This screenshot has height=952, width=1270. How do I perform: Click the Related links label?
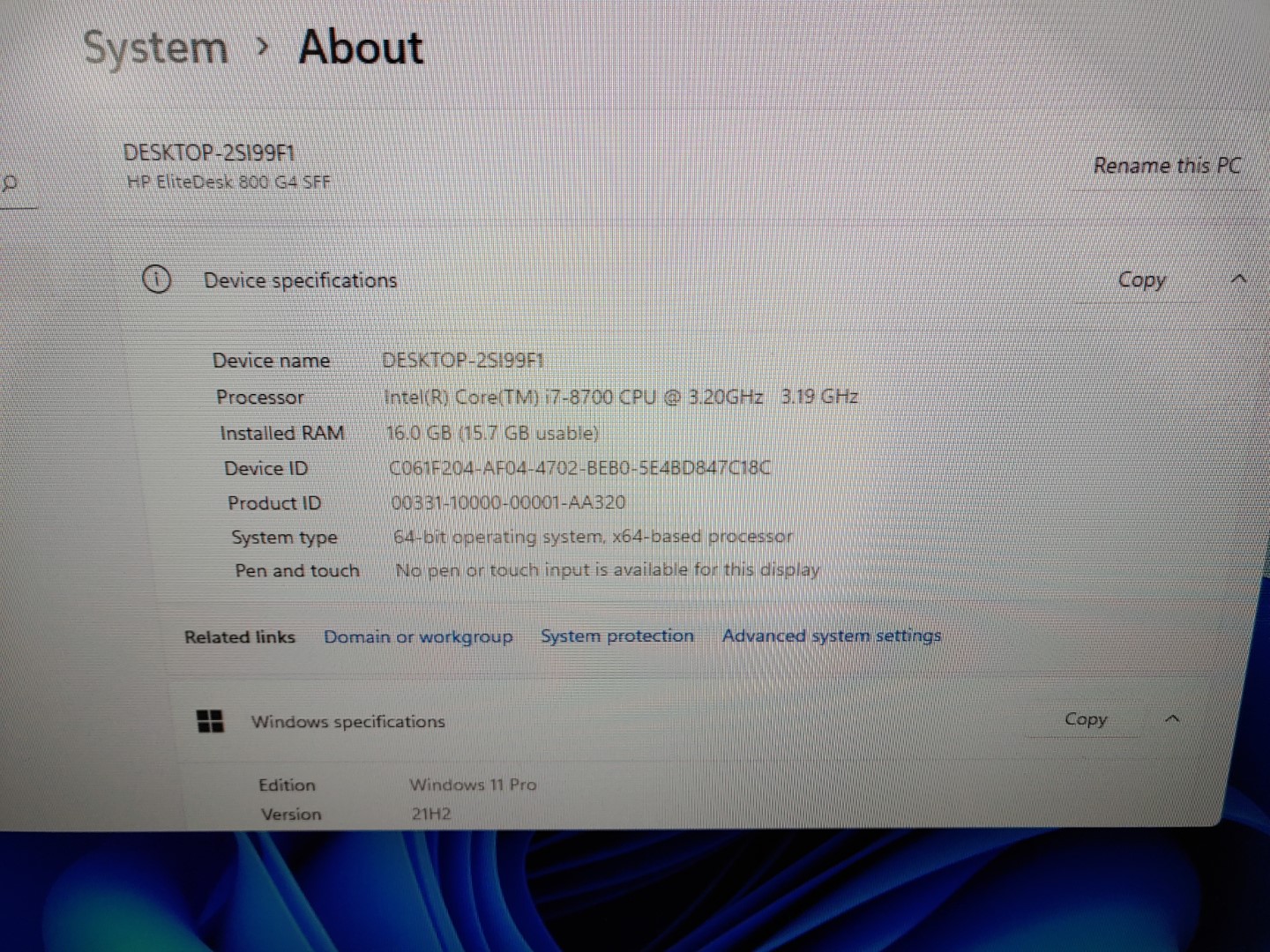[x=240, y=636]
